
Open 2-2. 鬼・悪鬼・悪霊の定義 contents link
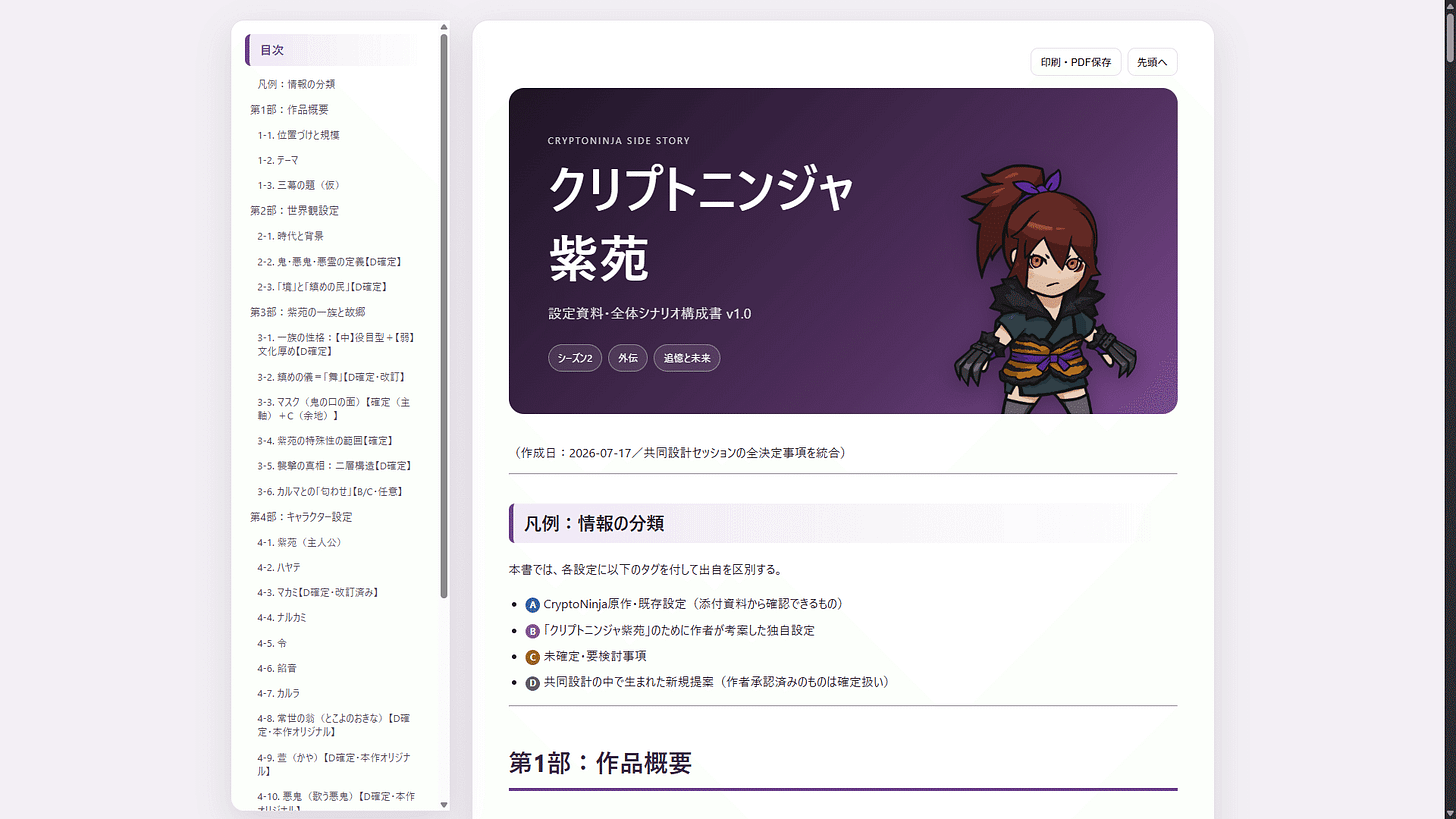click(x=329, y=262)
